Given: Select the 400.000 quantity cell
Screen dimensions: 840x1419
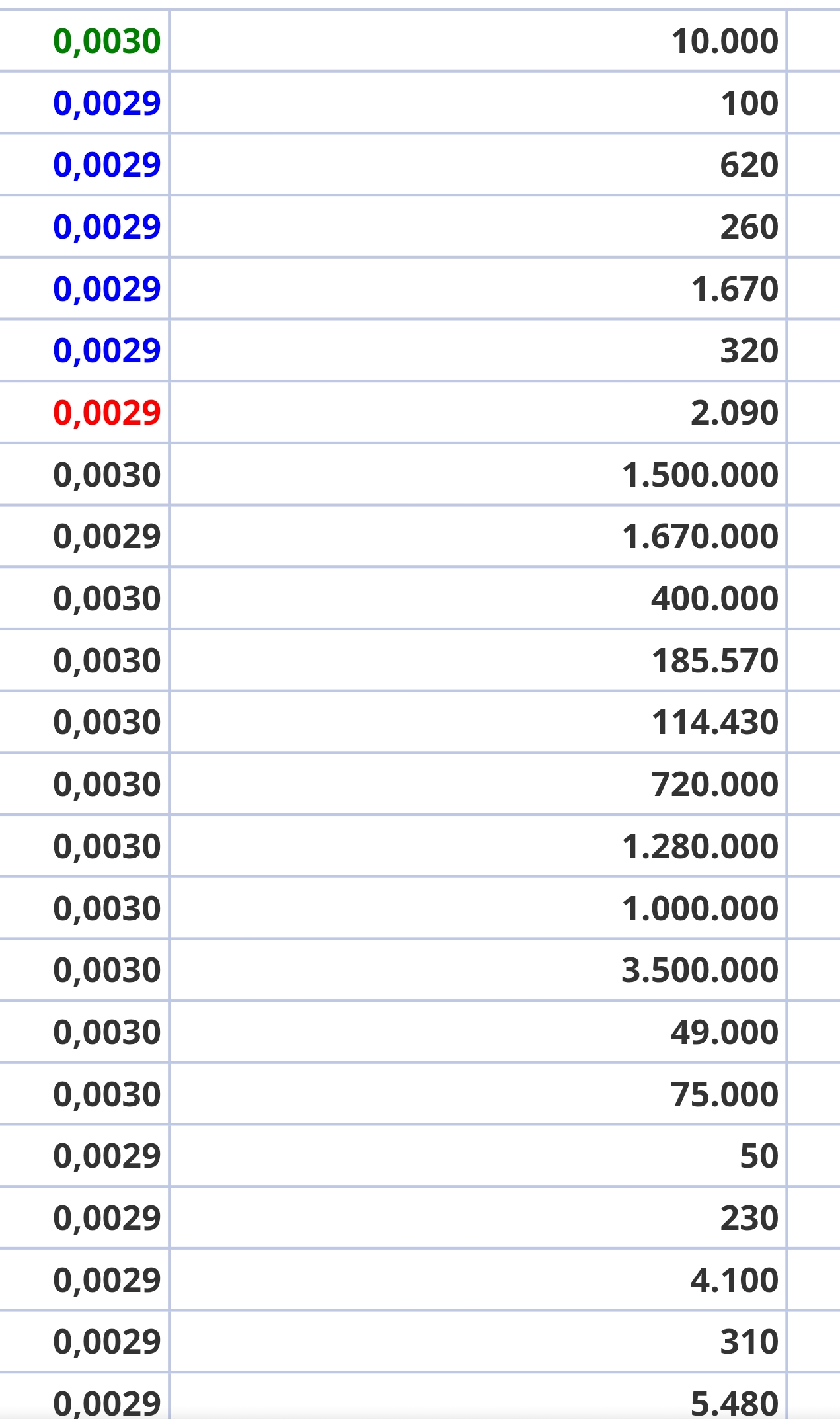Looking at the screenshot, I should coord(478,598).
